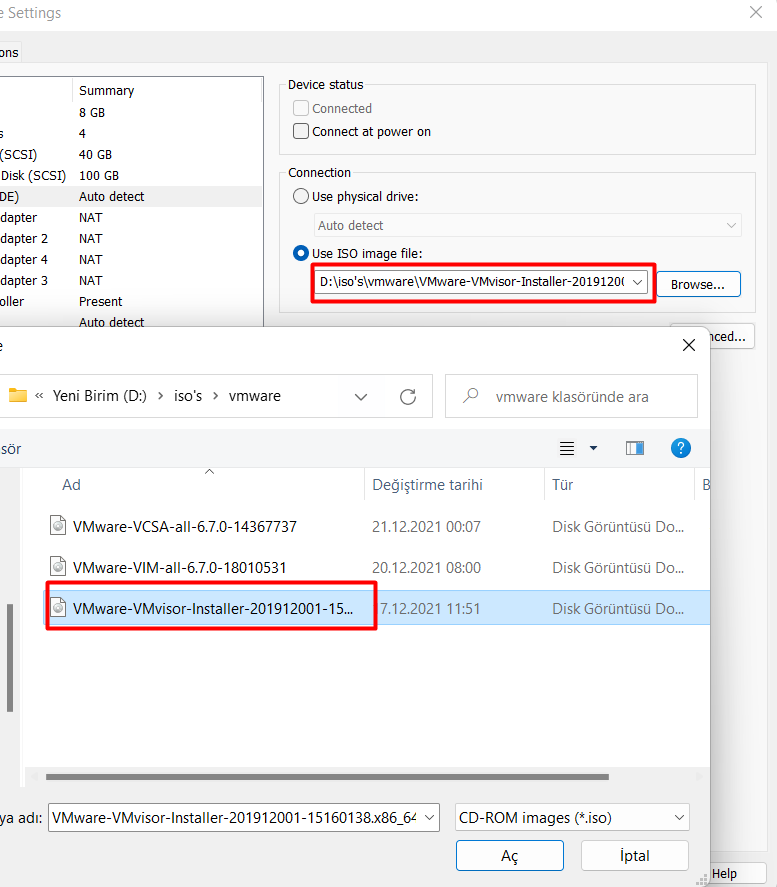This screenshot has width=777, height=887.
Task: Click the vmware klasöründe ara search box
Action: [x=571, y=396]
